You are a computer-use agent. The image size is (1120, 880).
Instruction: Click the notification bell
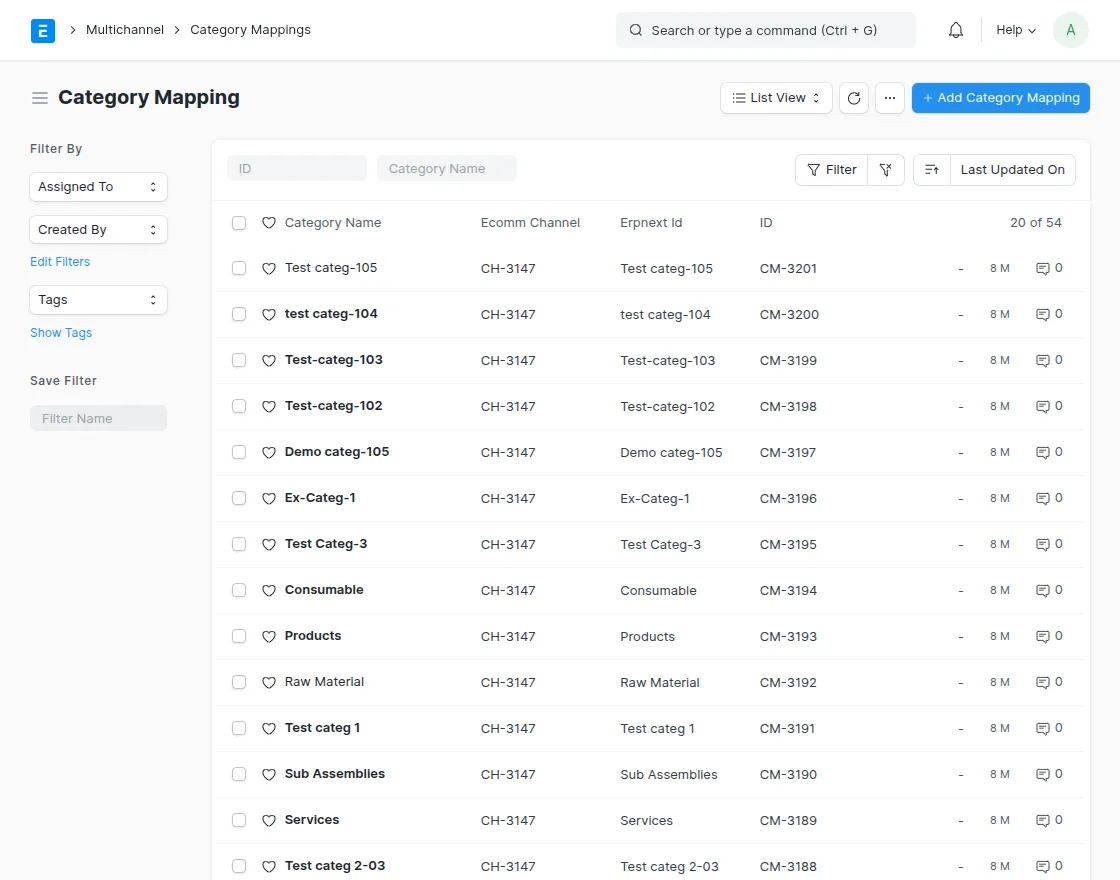click(955, 30)
